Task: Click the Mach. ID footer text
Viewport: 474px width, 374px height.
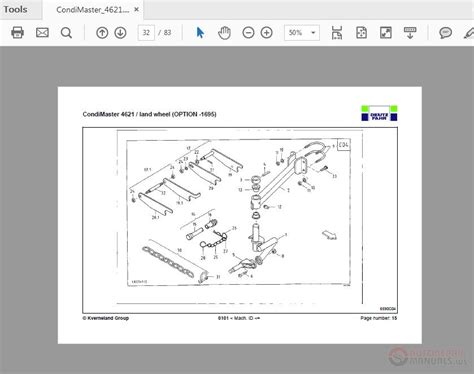Action: [x=239, y=318]
